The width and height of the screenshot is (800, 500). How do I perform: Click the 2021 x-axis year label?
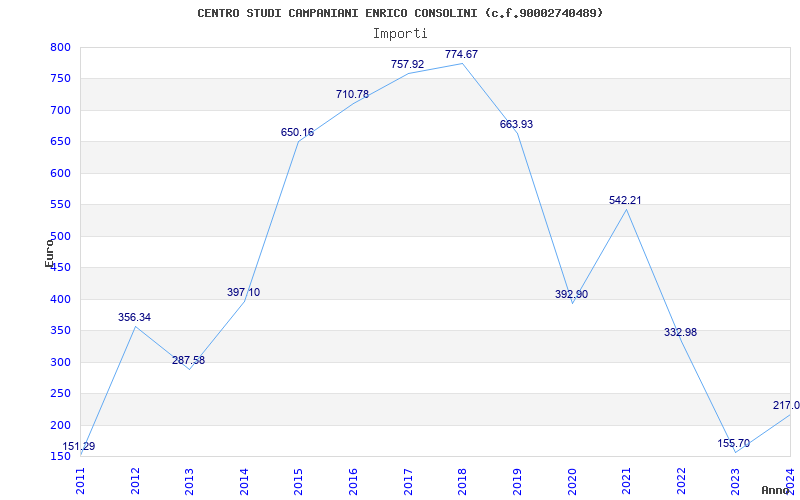pos(627,481)
